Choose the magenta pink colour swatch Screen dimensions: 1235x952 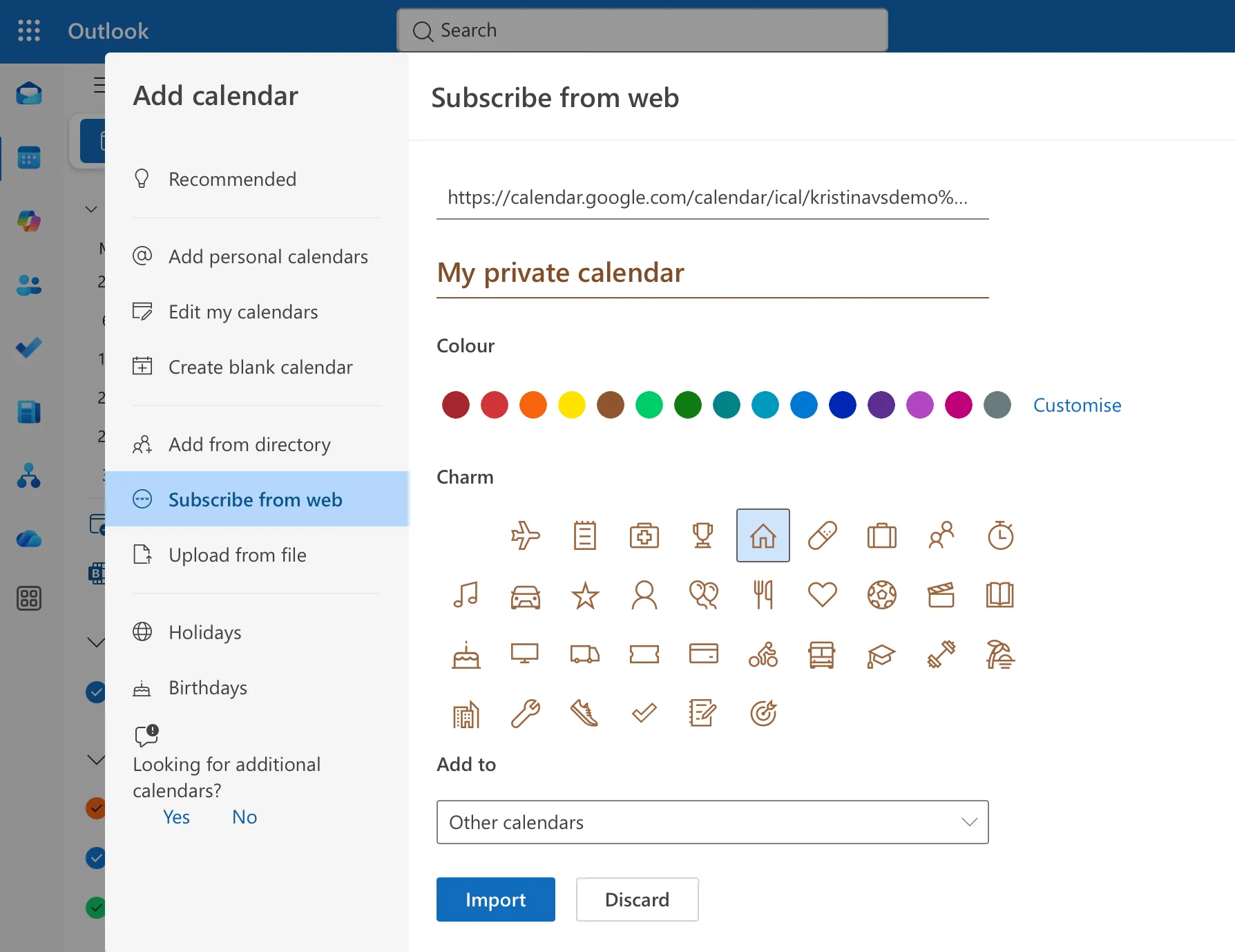959,405
